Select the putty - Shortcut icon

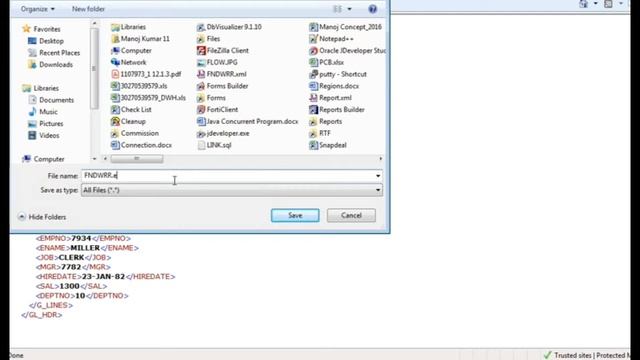[313, 74]
